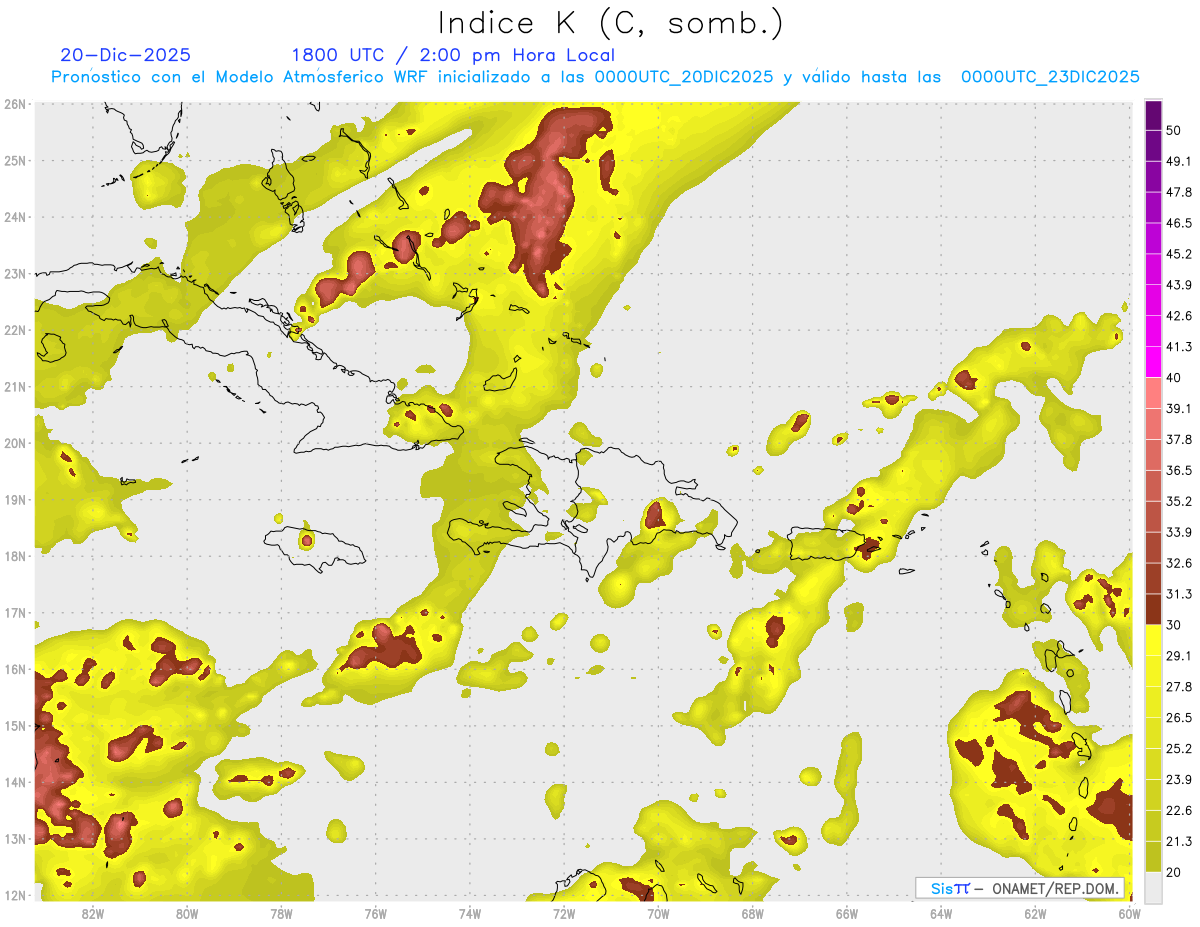Screen dimensions: 1200x927
Task: Click the dark purple colorbar swatch above 50
Action: pos(1153,115)
